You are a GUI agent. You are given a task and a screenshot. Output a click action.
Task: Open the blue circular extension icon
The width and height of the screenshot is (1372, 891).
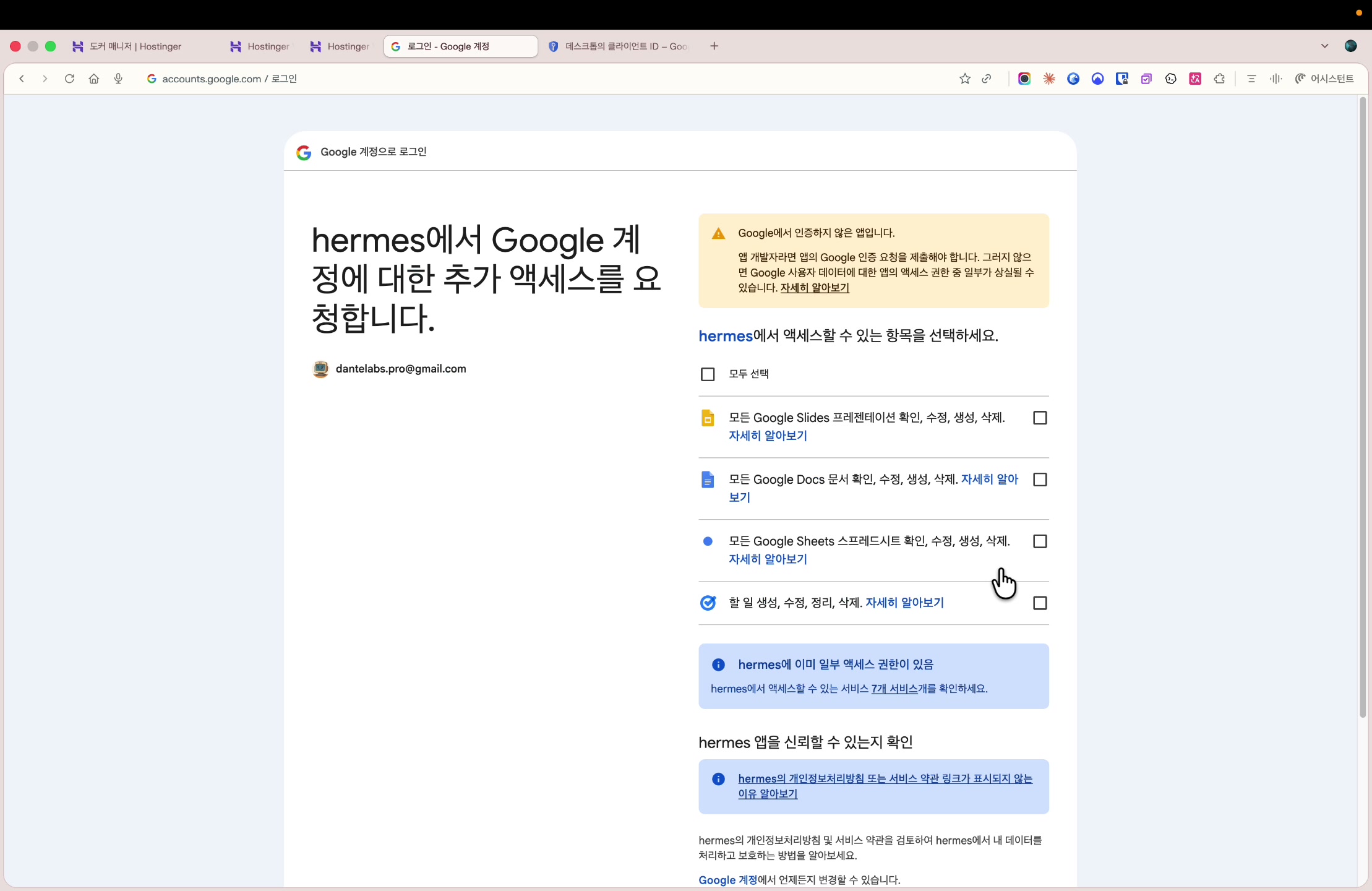[x=1073, y=79]
